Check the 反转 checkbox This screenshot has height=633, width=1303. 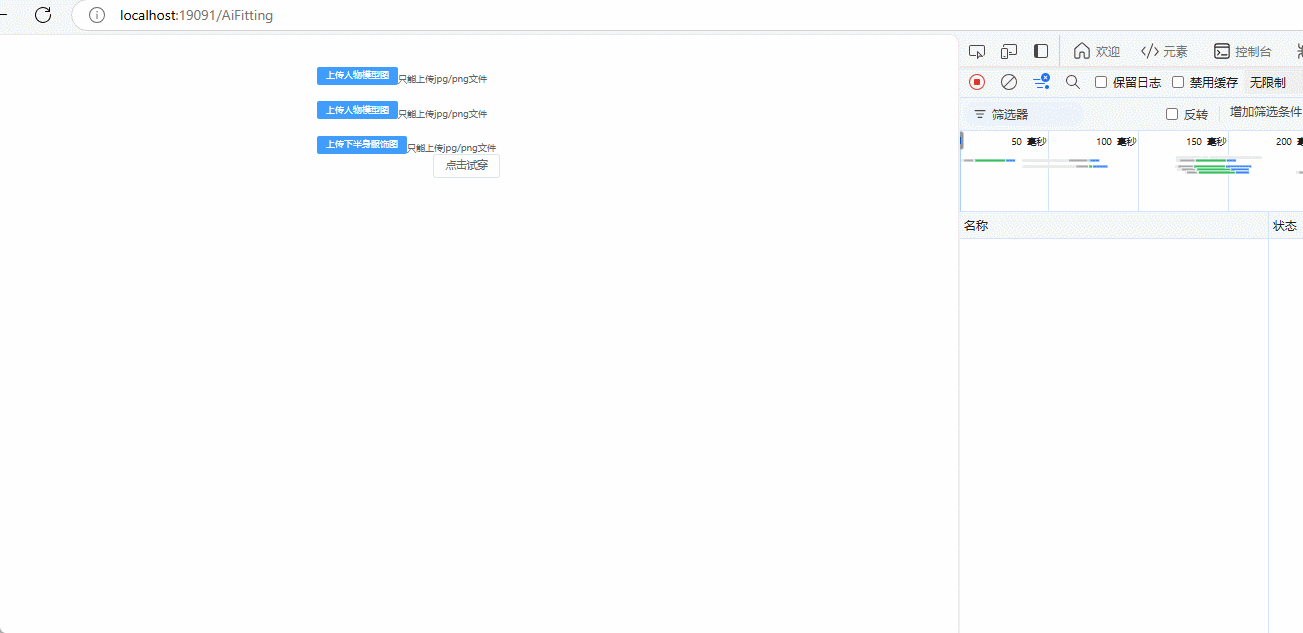click(1172, 114)
